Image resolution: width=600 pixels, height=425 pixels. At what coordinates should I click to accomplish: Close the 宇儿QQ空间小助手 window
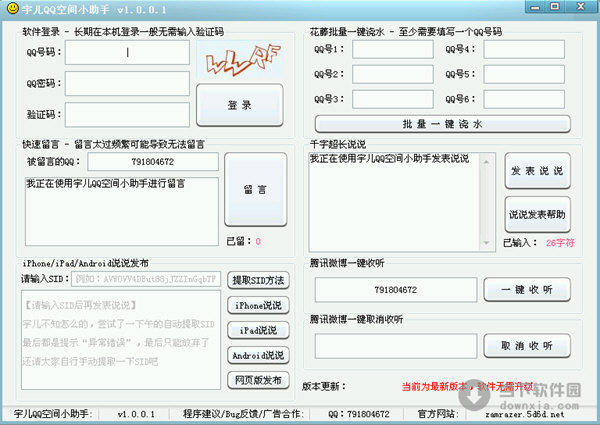(x=581, y=7)
